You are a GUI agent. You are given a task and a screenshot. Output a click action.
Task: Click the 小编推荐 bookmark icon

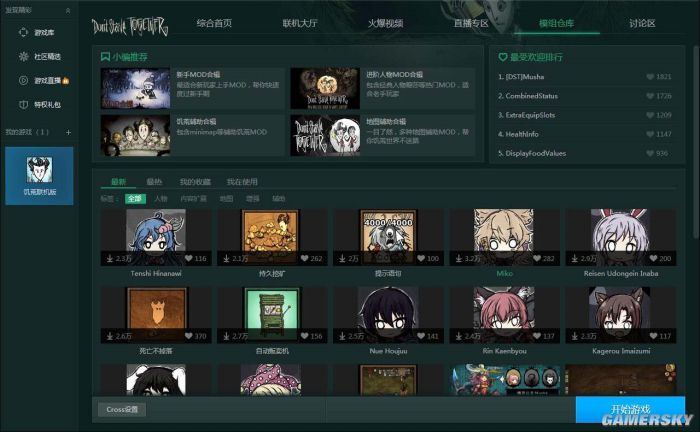point(105,57)
